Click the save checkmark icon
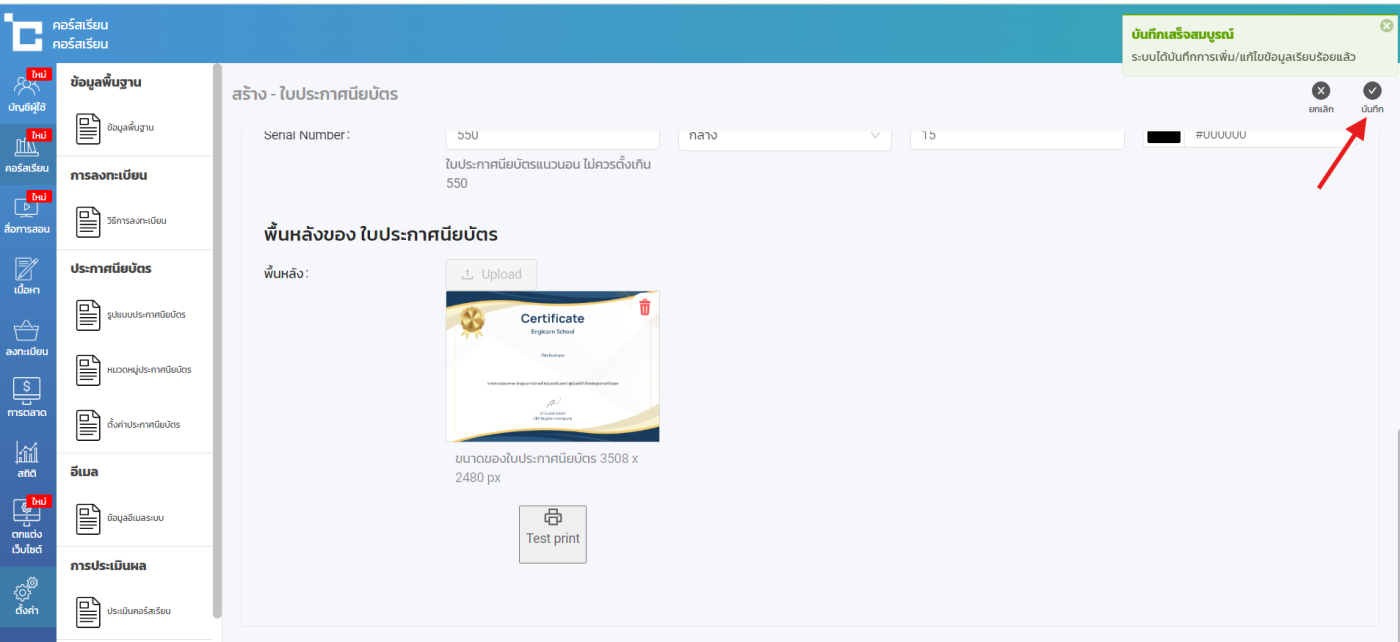Image resolution: width=1400 pixels, height=642 pixels. 1372,91
